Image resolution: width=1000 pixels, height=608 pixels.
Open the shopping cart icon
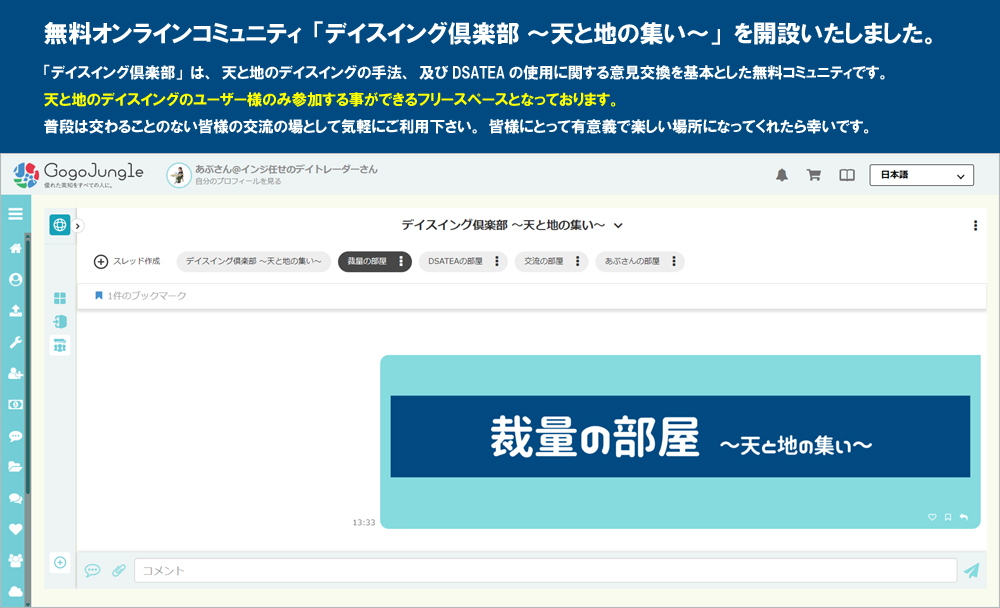(x=814, y=175)
